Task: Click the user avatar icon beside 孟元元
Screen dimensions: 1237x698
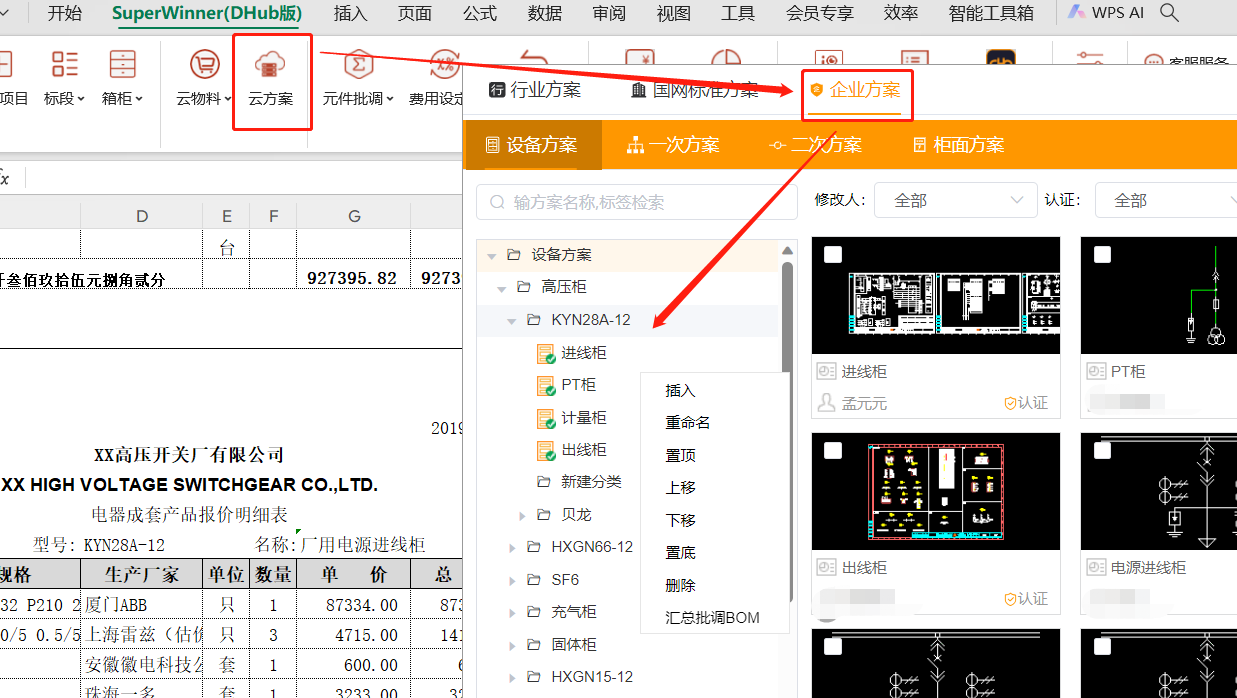Action: click(826, 403)
